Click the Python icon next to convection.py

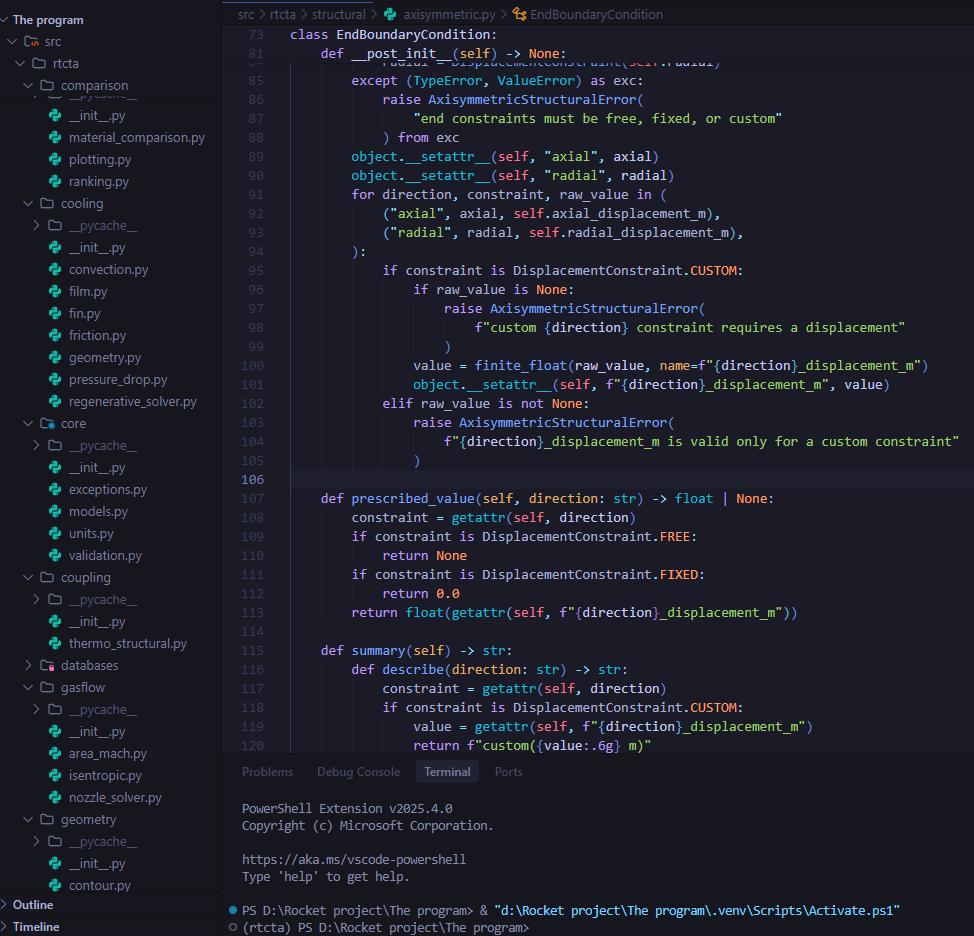pos(55,270)
